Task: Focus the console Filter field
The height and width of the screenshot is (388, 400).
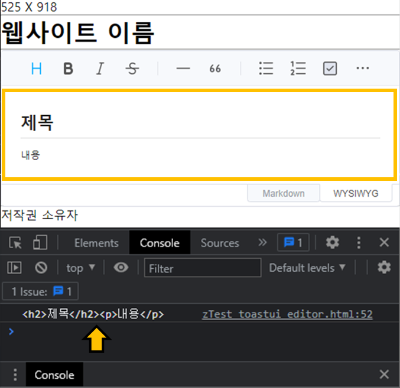Action: 203,268
